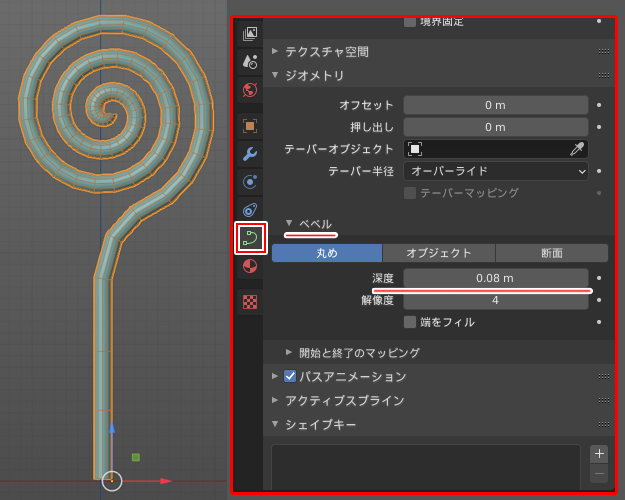Viewport: 625px width, 500px height.
Task: Click the 深度 value field
Action: pyautogui.click(x=495, y=278)
